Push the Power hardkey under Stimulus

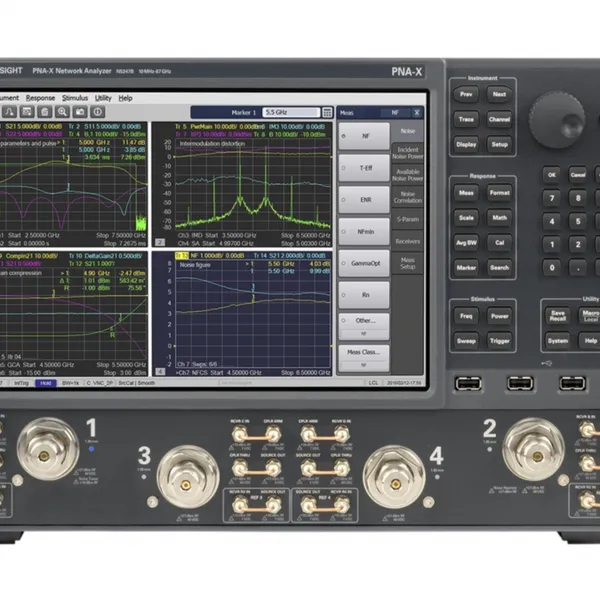(499, 316)
